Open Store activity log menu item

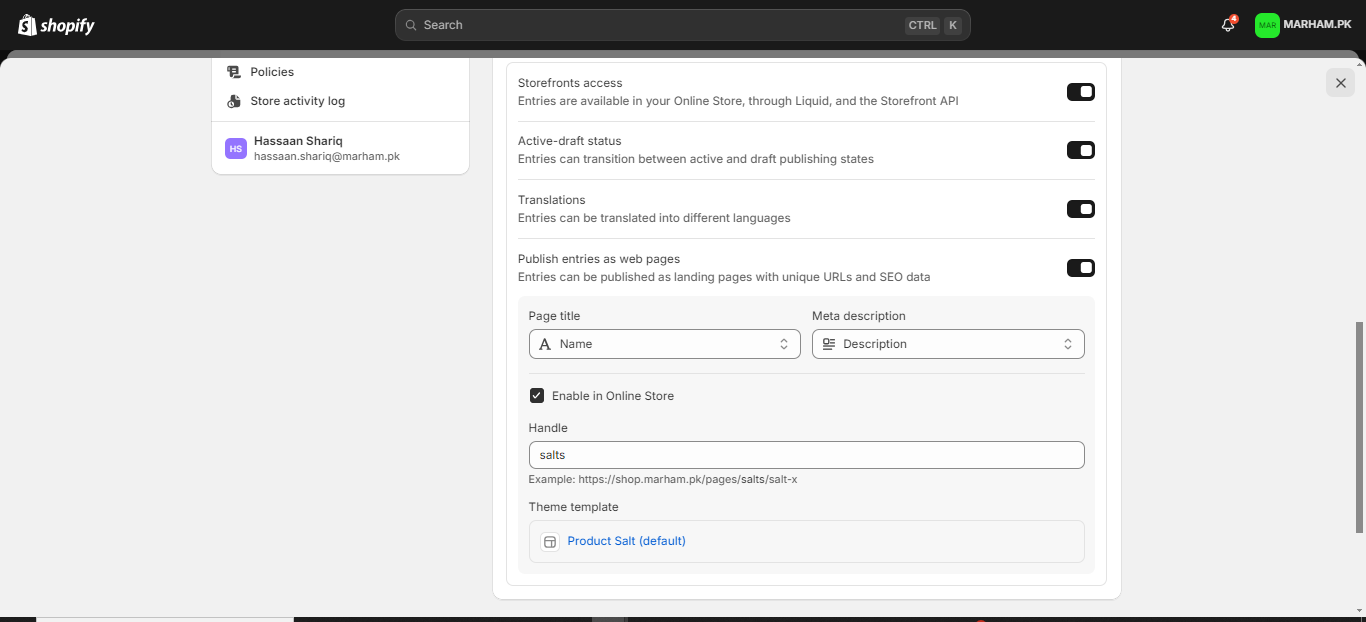pos(297,101)
